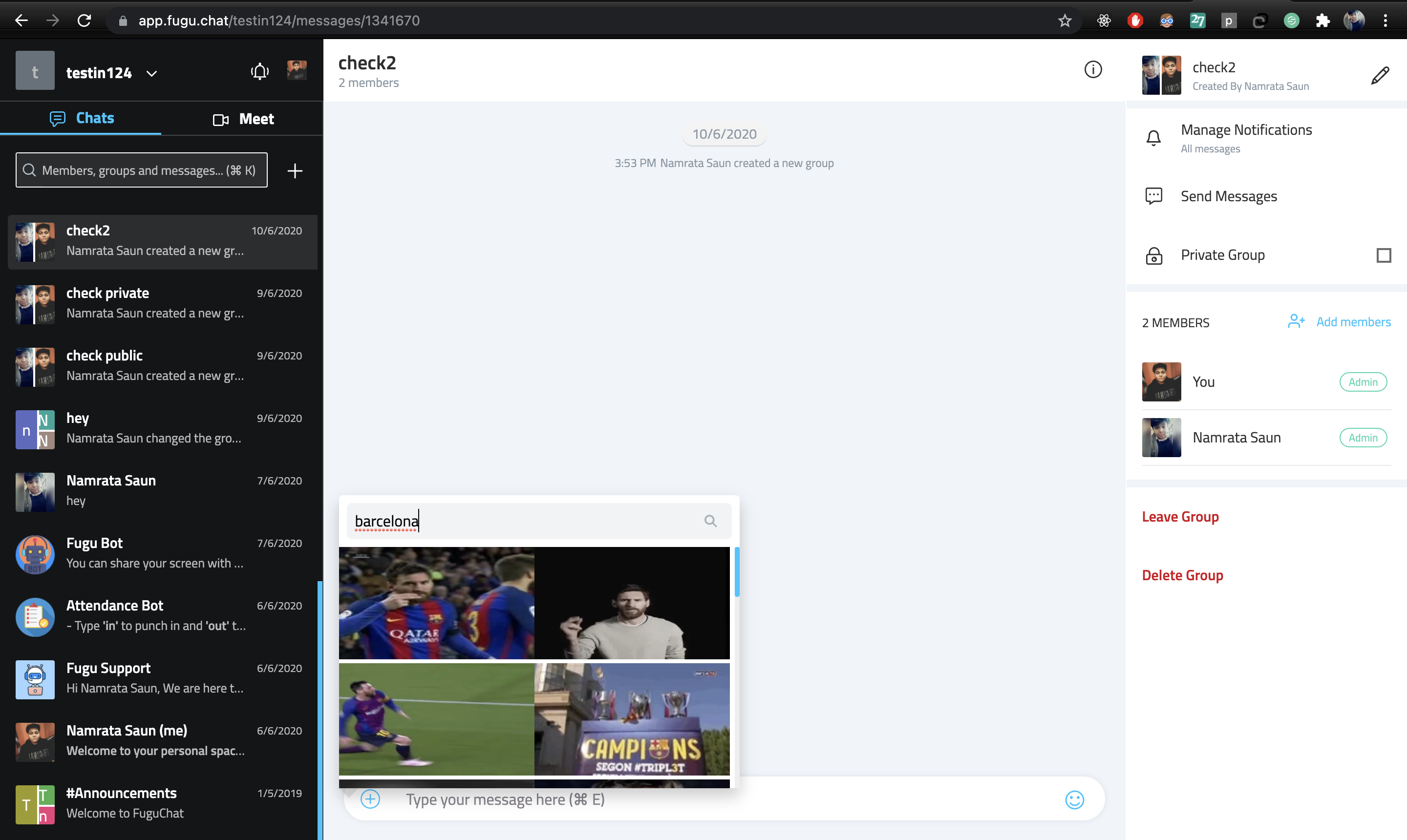Open the Fugu Support chat
Viewport: 1407px width, 840px height.
pos(162,679)
